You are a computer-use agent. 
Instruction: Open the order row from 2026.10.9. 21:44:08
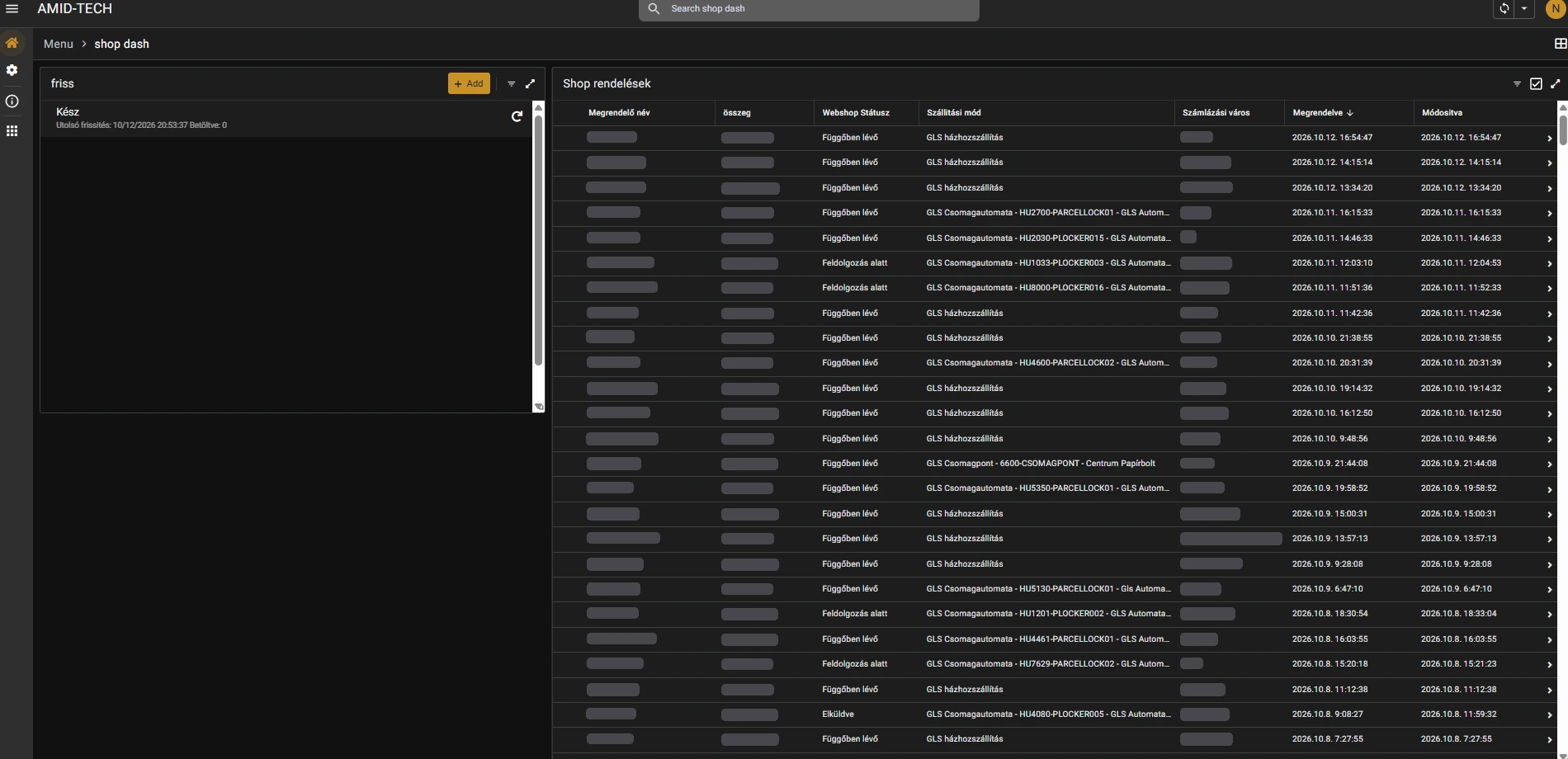coord(1055,464)
